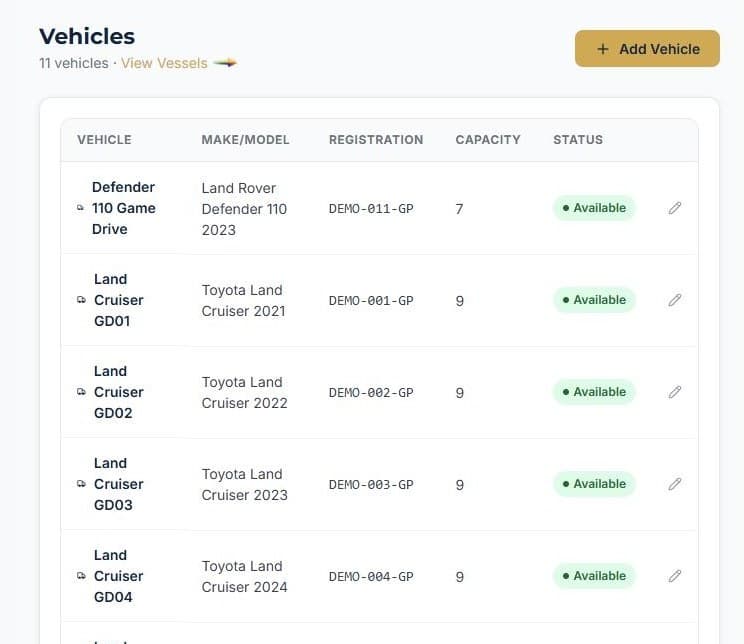This screenshot has height=644, width=744.
Task: Click the STATUS column header
Action: click(578, 140)
